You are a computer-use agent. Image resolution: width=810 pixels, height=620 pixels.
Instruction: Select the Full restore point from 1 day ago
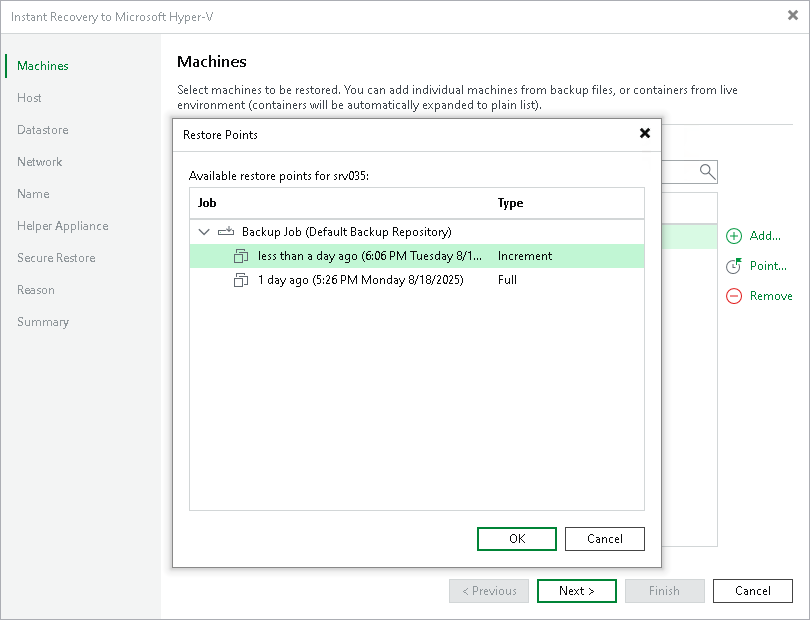(x=350, y=280)
